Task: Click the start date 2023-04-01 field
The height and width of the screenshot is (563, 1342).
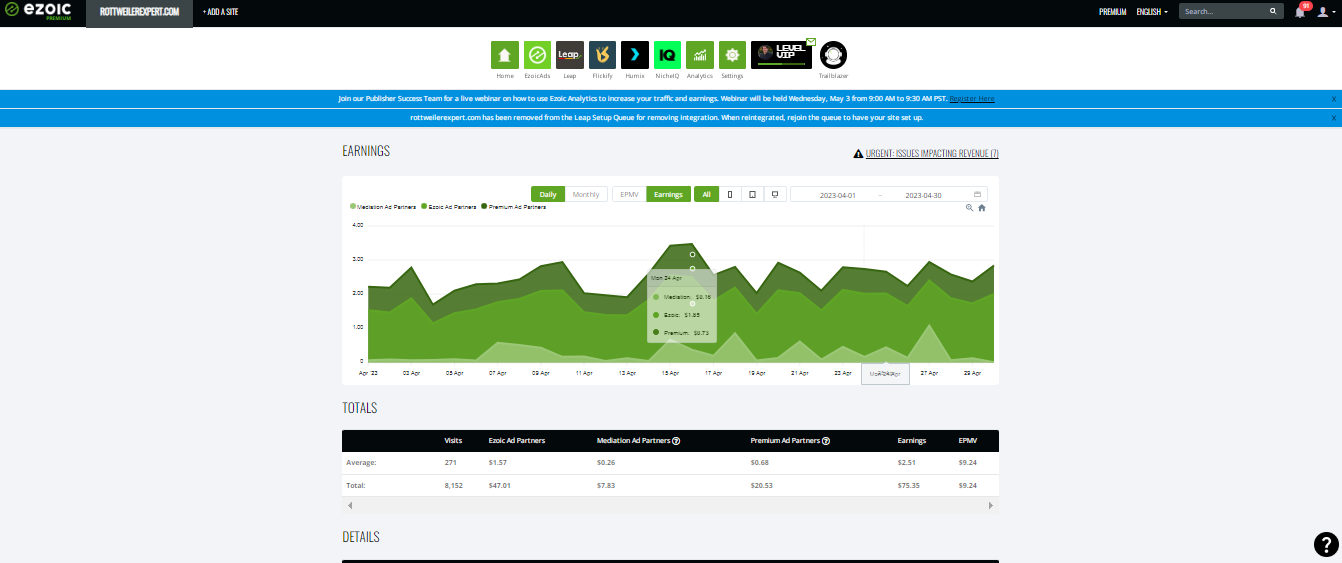Action: click(838, 194)
